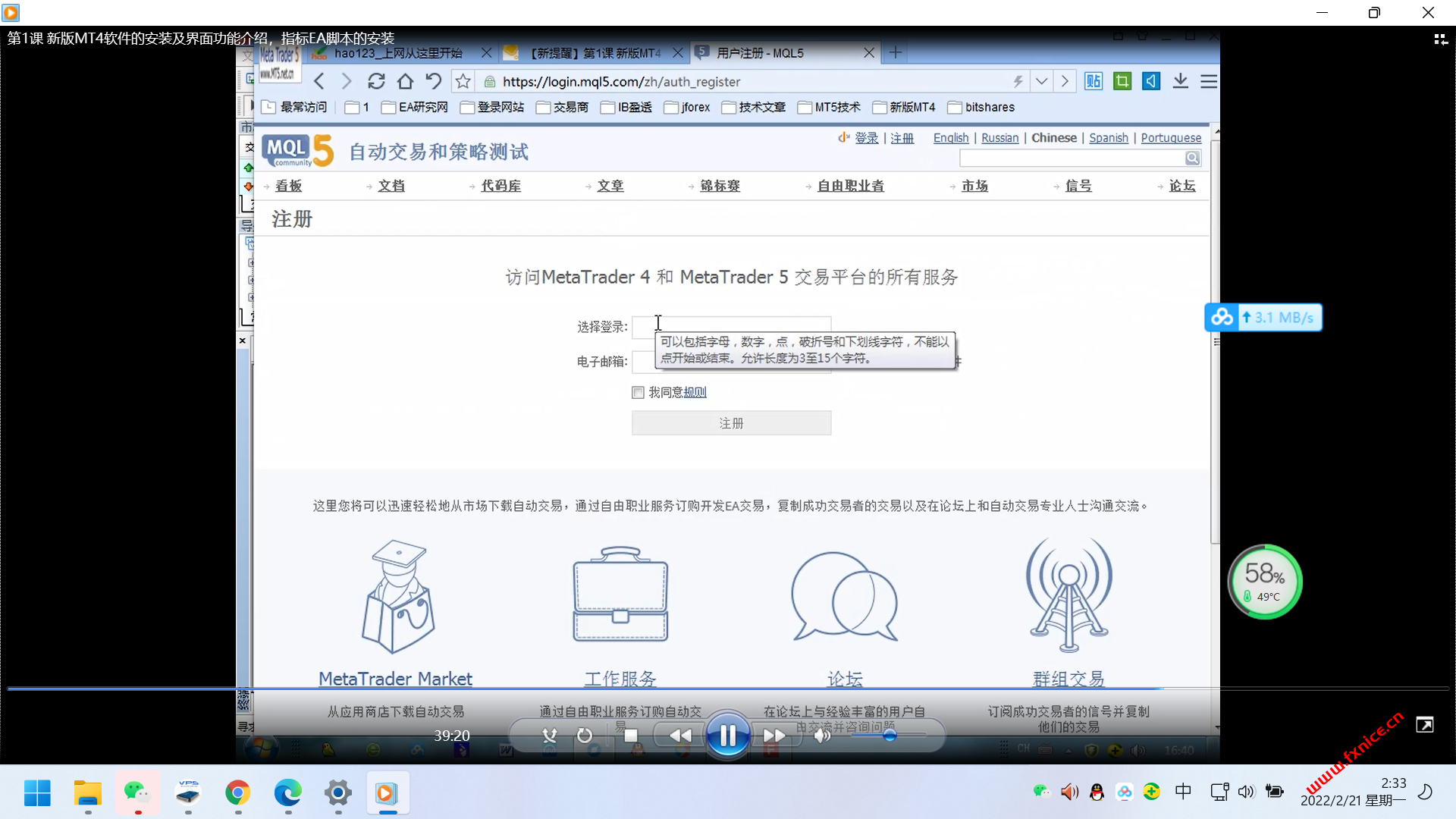Open the 交易商 bookmark folder
The image size is (1456, 819).
[x=562, y=107]
